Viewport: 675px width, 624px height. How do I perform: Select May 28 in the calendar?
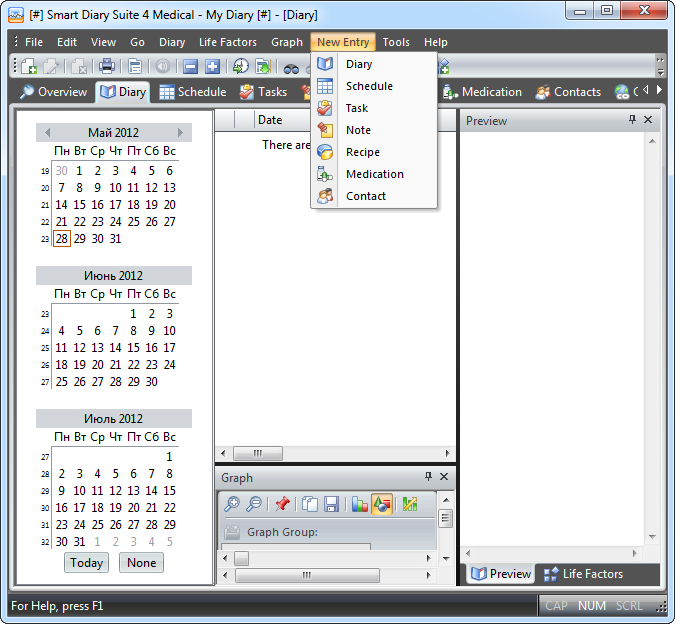tap(62, 238)
